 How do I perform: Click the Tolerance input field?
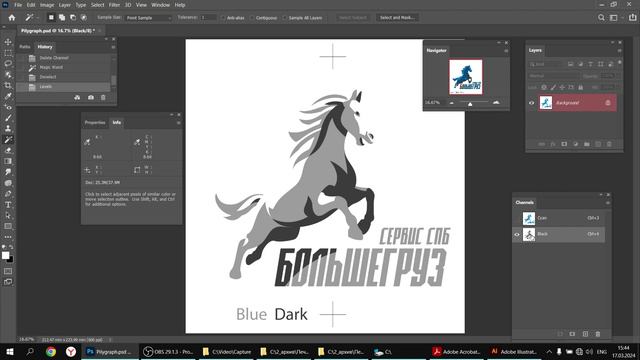[208, 18]
